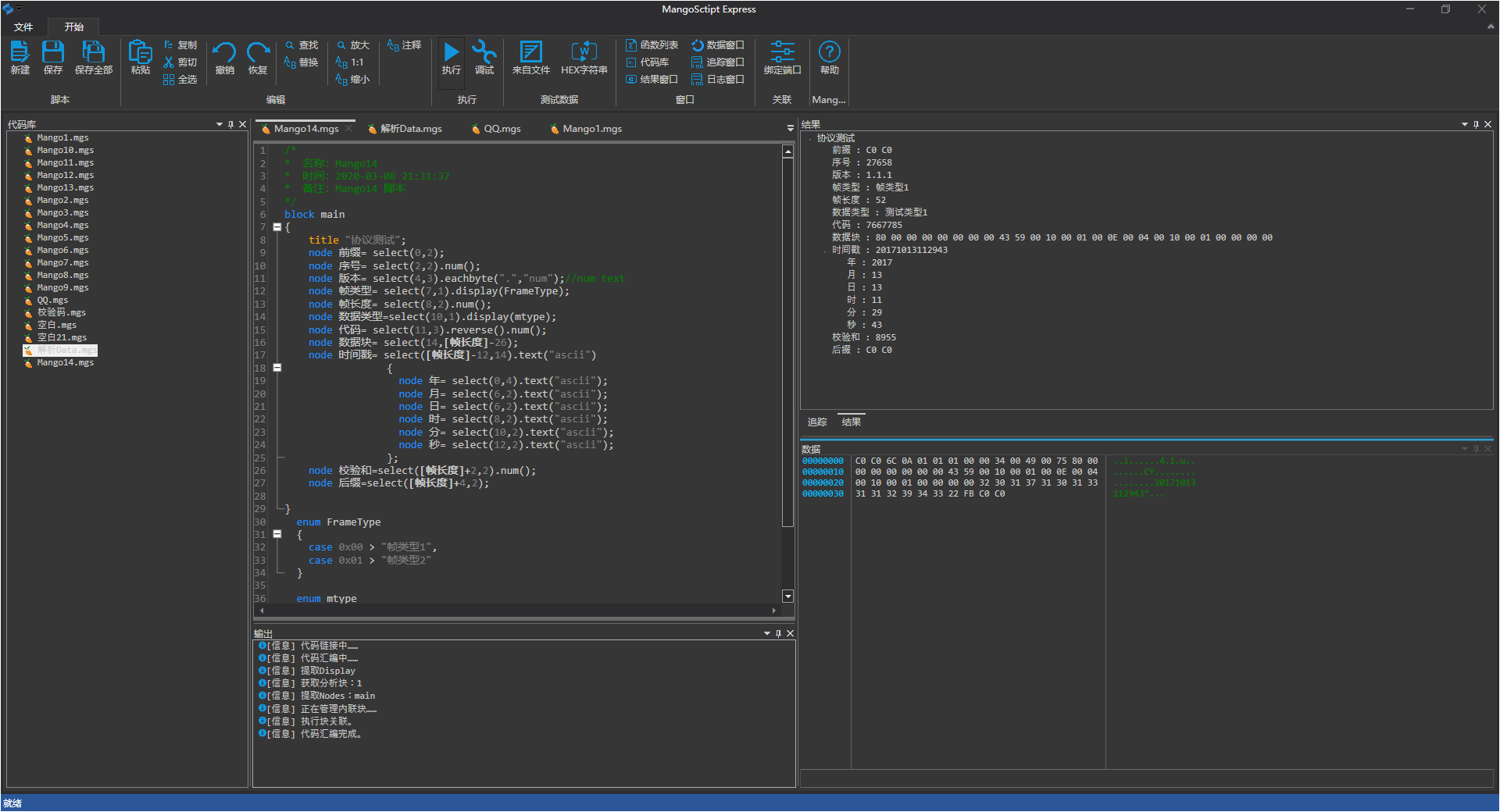
Task: Pin the 输出 panel
Action: (x=779, y=633)
